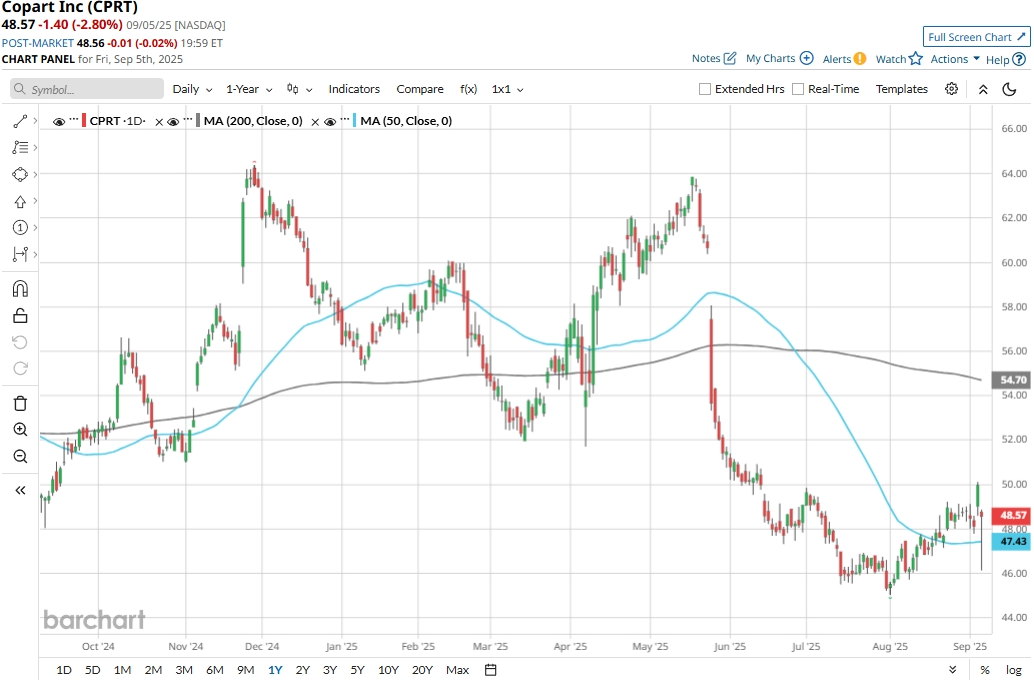Click the Notes edit icon
1034x680 pixels.
tap(730, 58)
